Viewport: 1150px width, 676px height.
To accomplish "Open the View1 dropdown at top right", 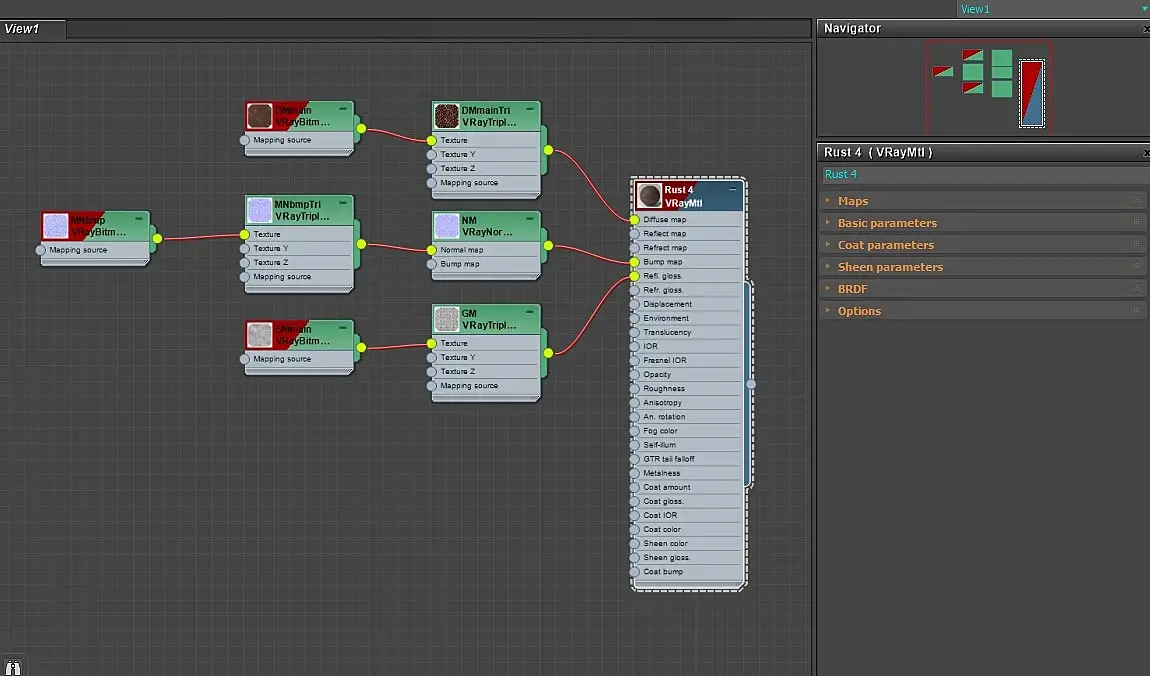I will (1144, 9).
